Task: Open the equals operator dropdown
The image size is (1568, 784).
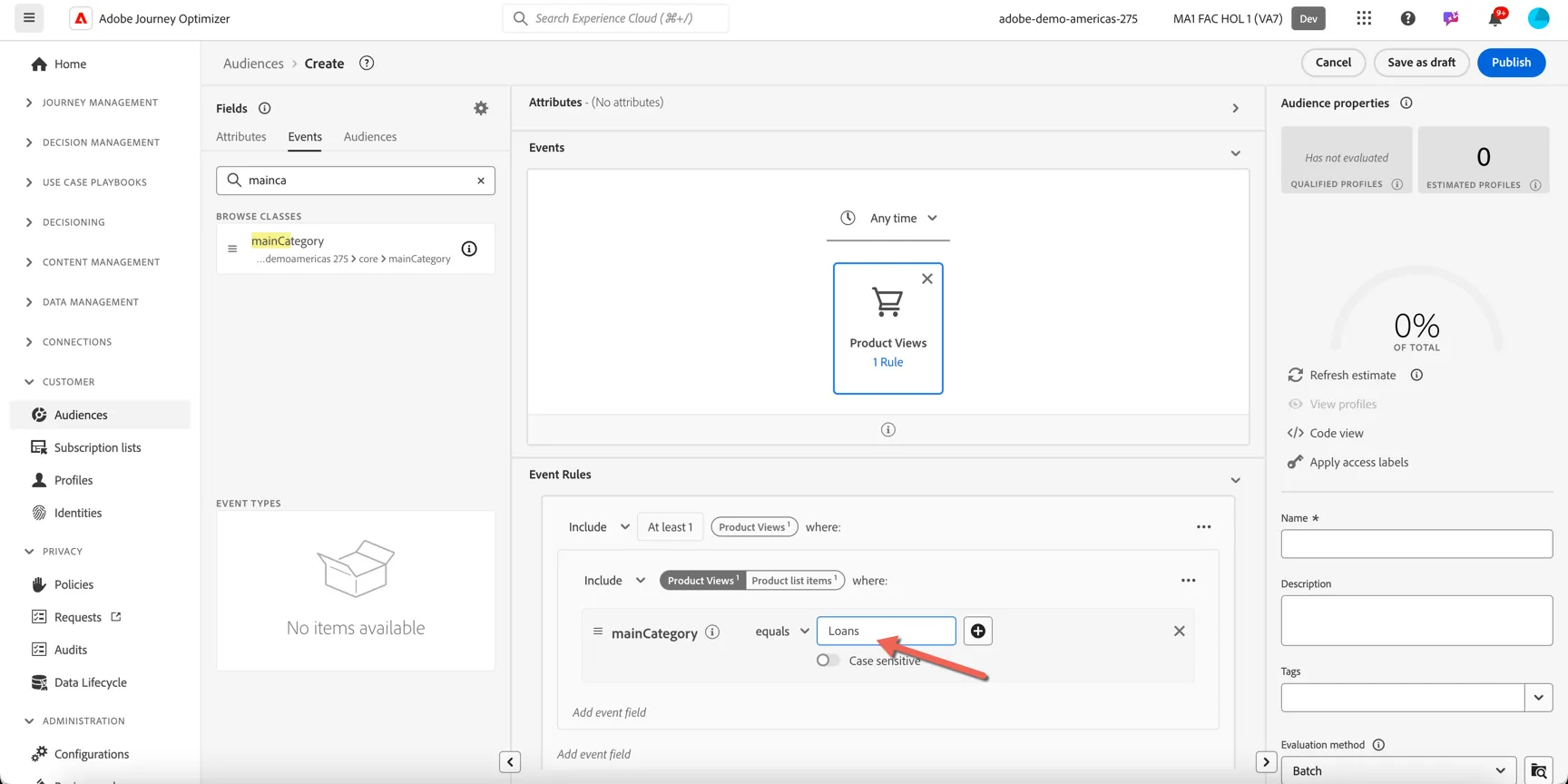Action: click(x=782, y=632)
